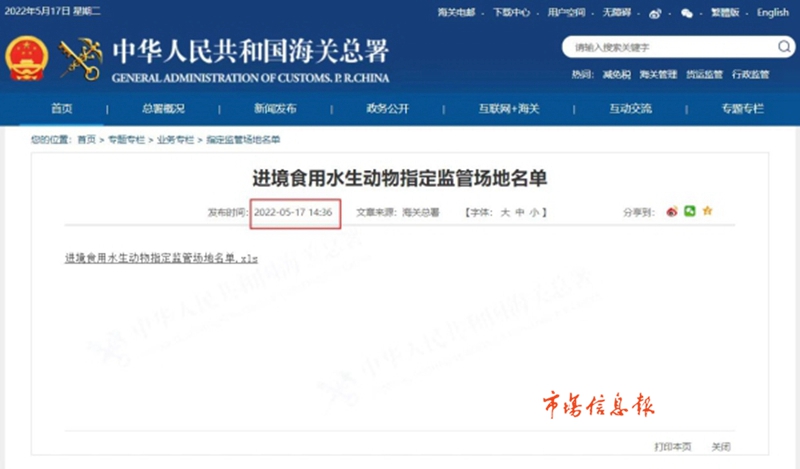The width and height of the screenshot is (800, 469).
Task: Open the 总署概况 navigation tab
Action: (x=163, y=108)
